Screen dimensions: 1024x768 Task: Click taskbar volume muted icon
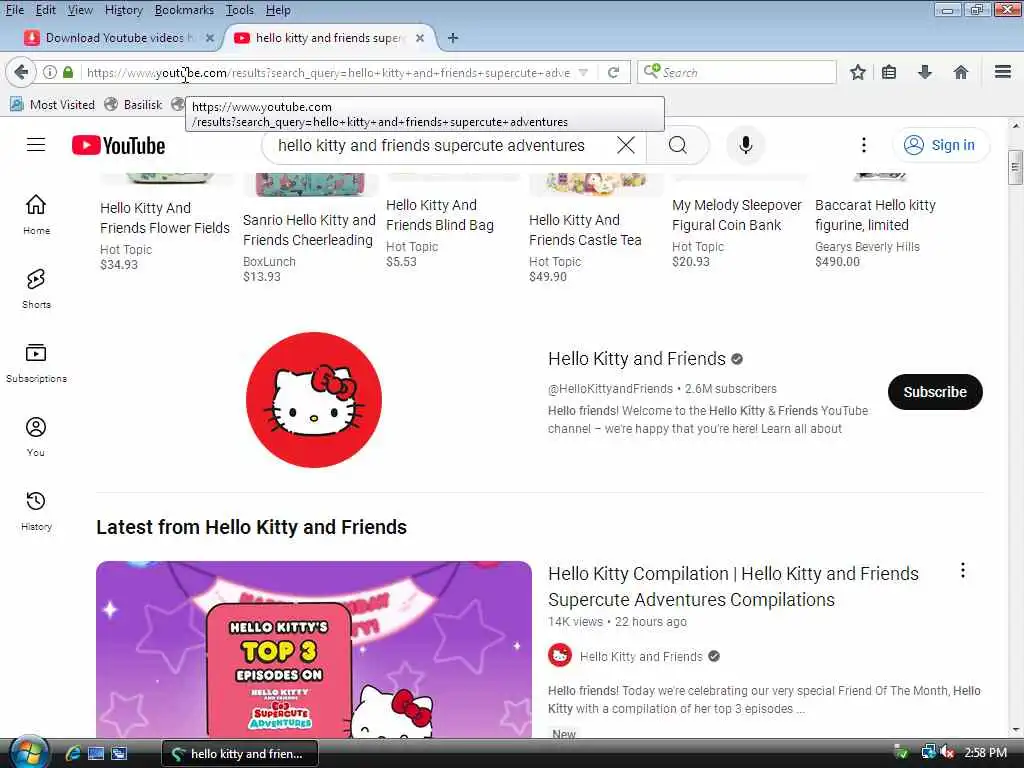(947, 753)
